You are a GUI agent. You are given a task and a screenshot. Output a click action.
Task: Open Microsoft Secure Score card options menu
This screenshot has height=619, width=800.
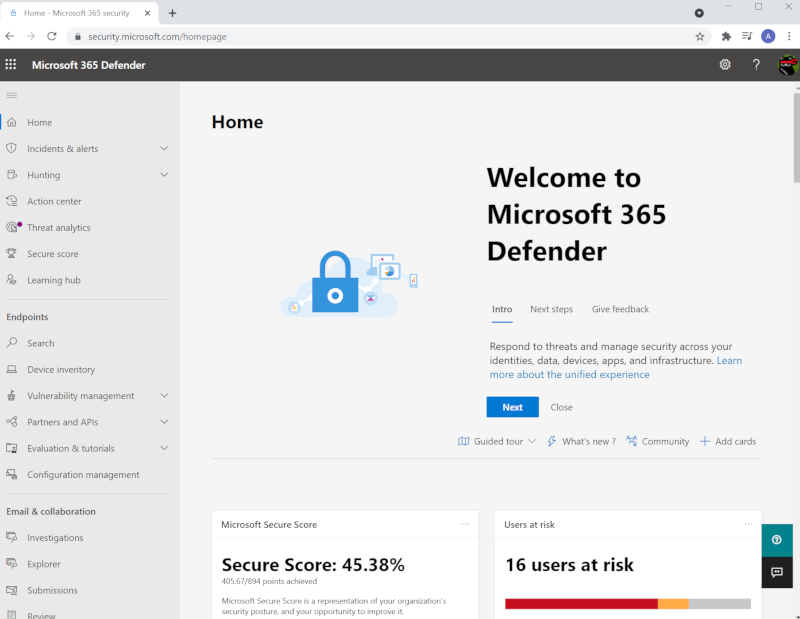[x=465, y=524]
